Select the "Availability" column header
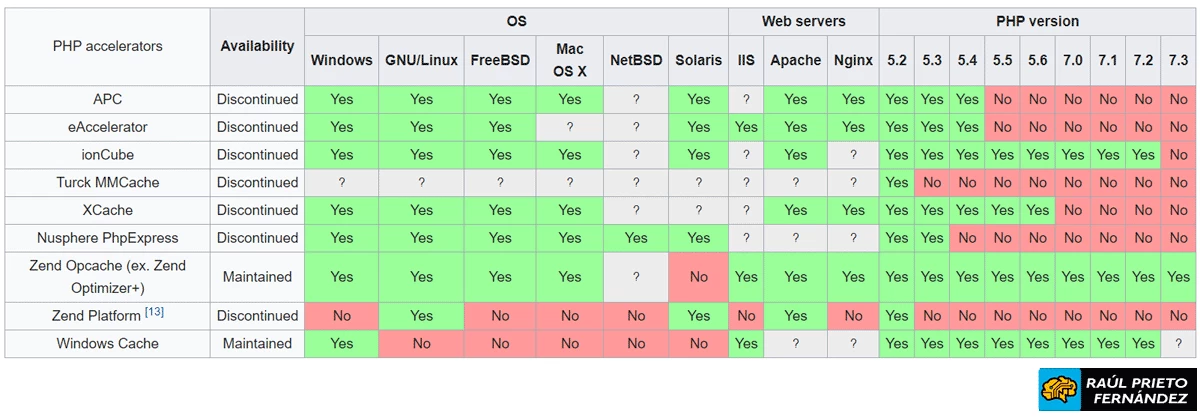Image resolution: width=1200 pixels, height=420 pixels. click(257, 46)
